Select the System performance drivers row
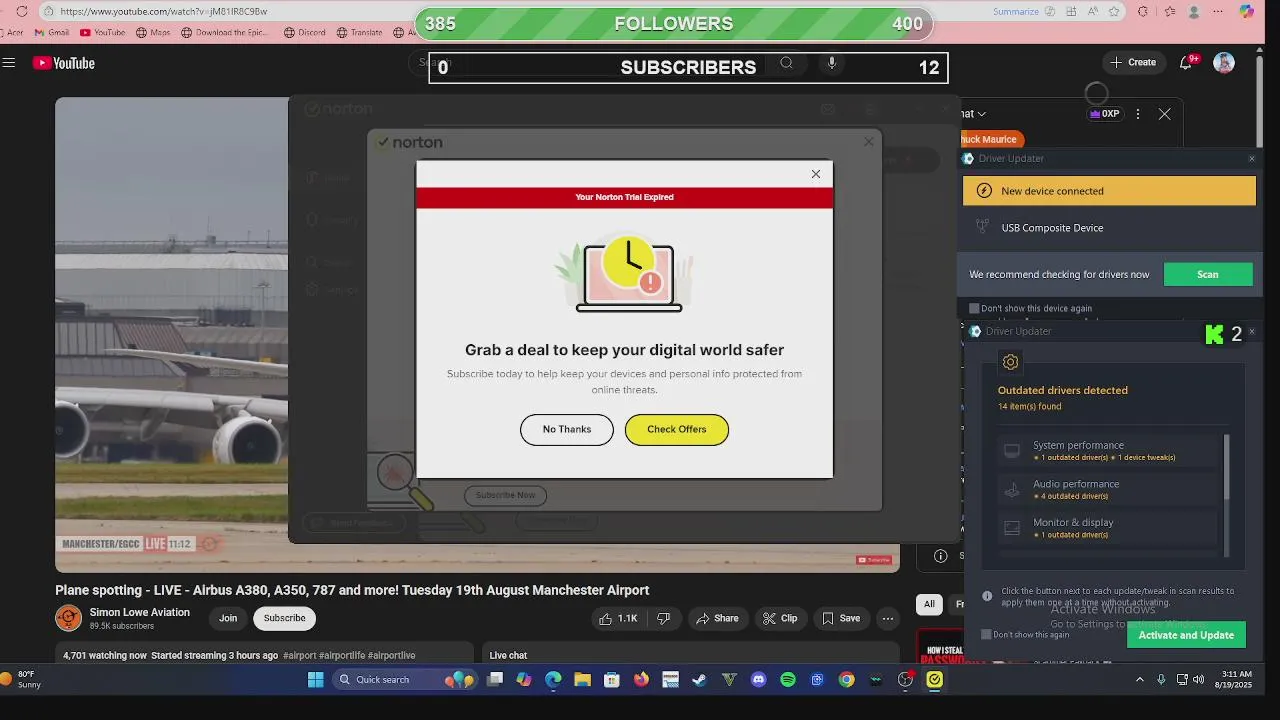The width and height of the screenshot is (1280, 720). click(1109, 450)
